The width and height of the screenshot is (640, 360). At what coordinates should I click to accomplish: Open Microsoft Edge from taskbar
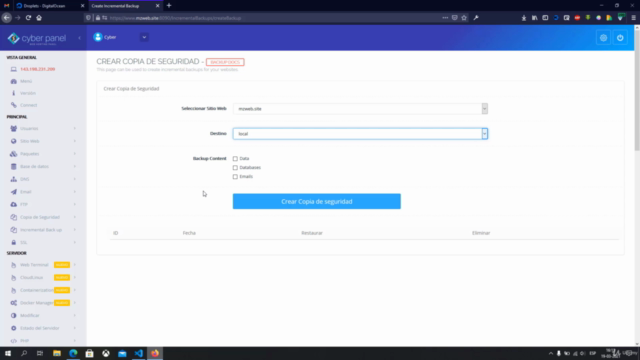pos(73,353)
